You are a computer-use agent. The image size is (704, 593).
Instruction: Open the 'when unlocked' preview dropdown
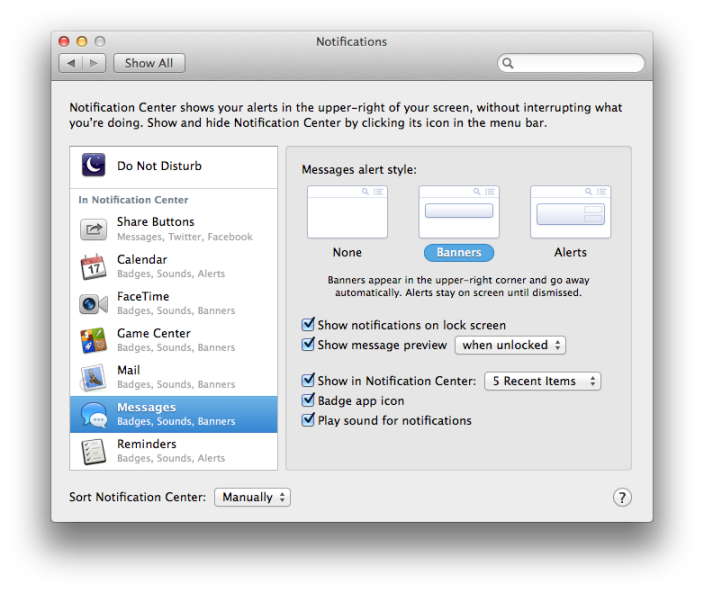coord(510,345)
